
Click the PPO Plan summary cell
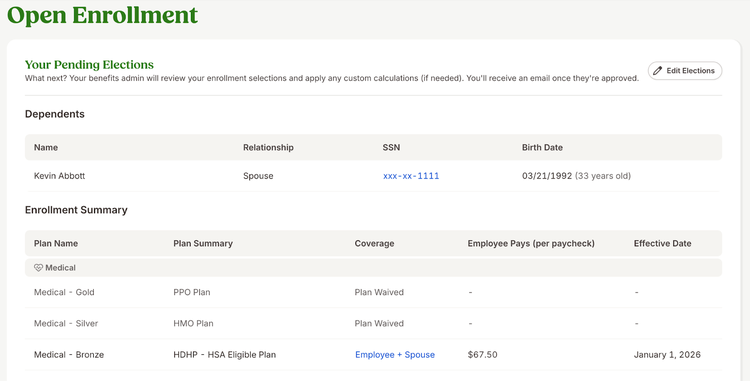(191, 292)
